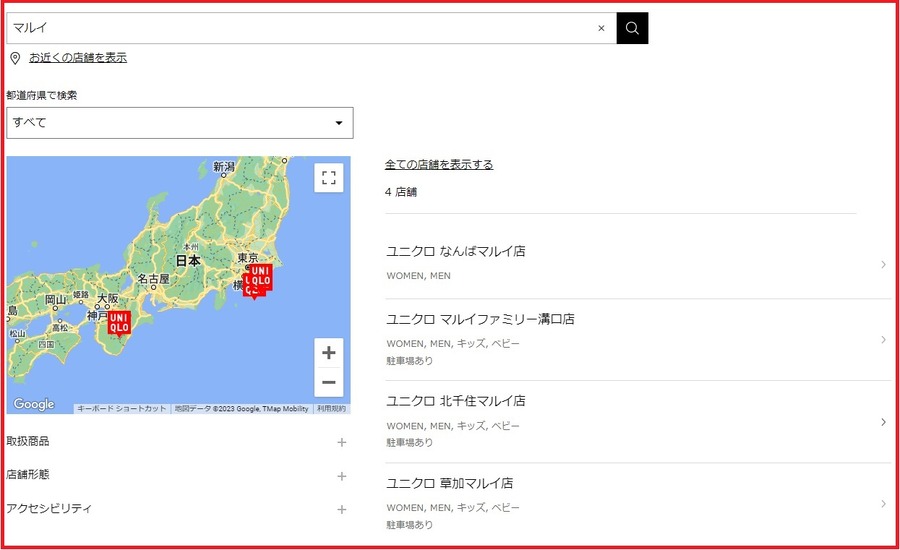Open ユニクロ なんばマルイ店 store
This screenshot has width=900, height=550.
pyautogui.click(x=456, y=251)
